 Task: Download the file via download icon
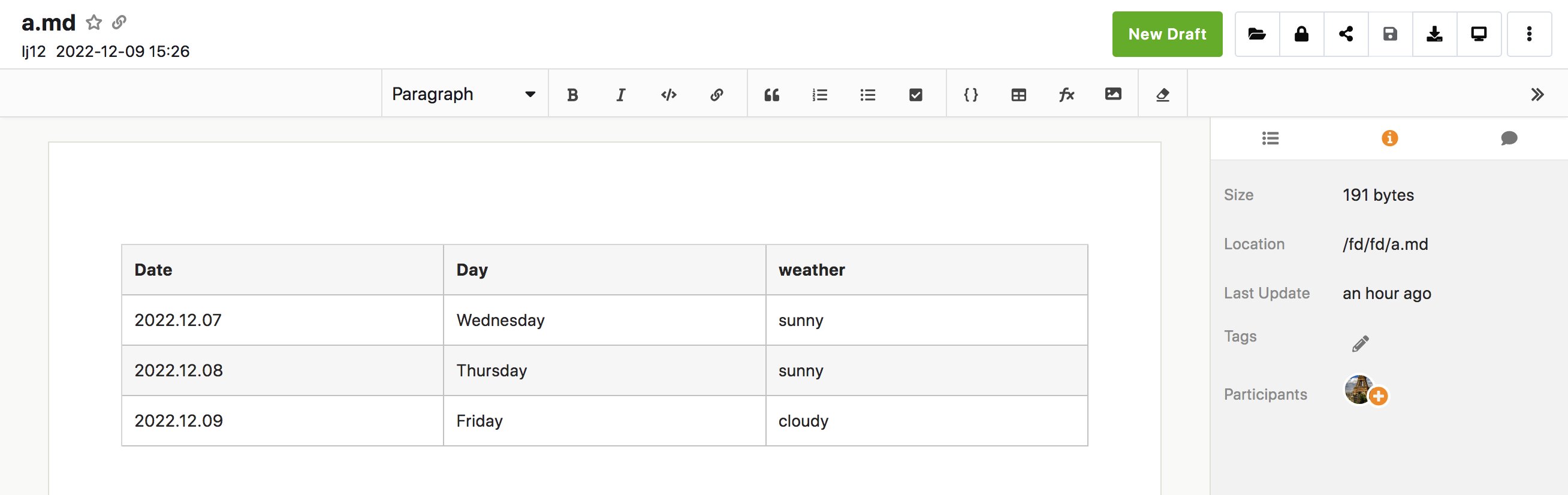[1435, 34]
